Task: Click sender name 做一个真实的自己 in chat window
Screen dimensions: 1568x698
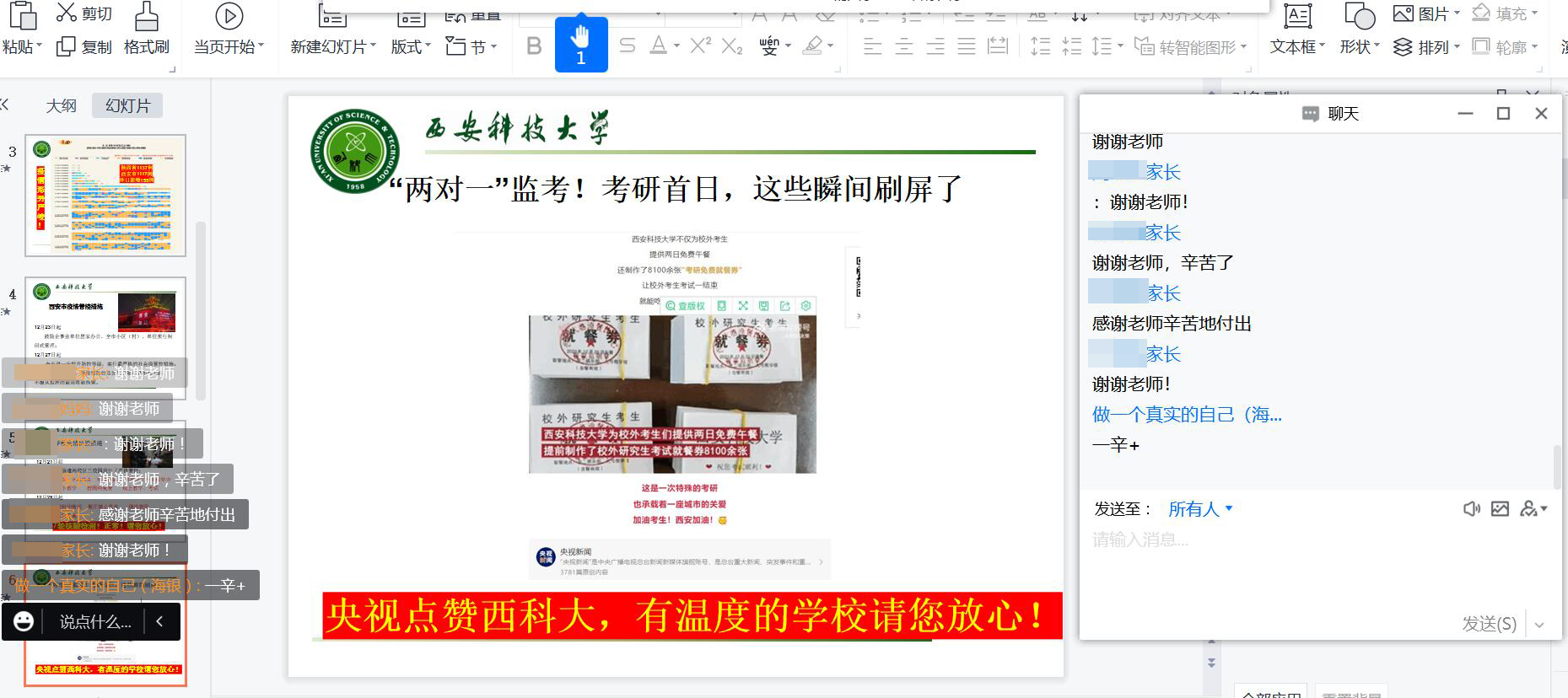Action: pyautogui.click(x=1187, y=415)
